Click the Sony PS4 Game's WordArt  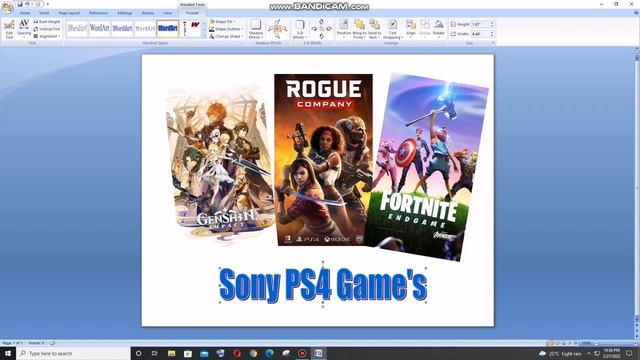(x=323, y=285)
